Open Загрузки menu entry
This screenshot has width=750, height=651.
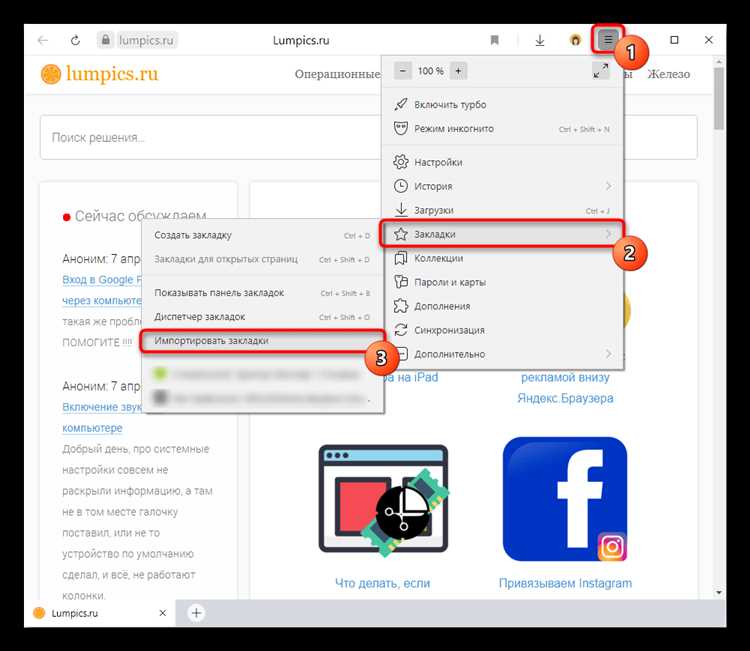503,210
